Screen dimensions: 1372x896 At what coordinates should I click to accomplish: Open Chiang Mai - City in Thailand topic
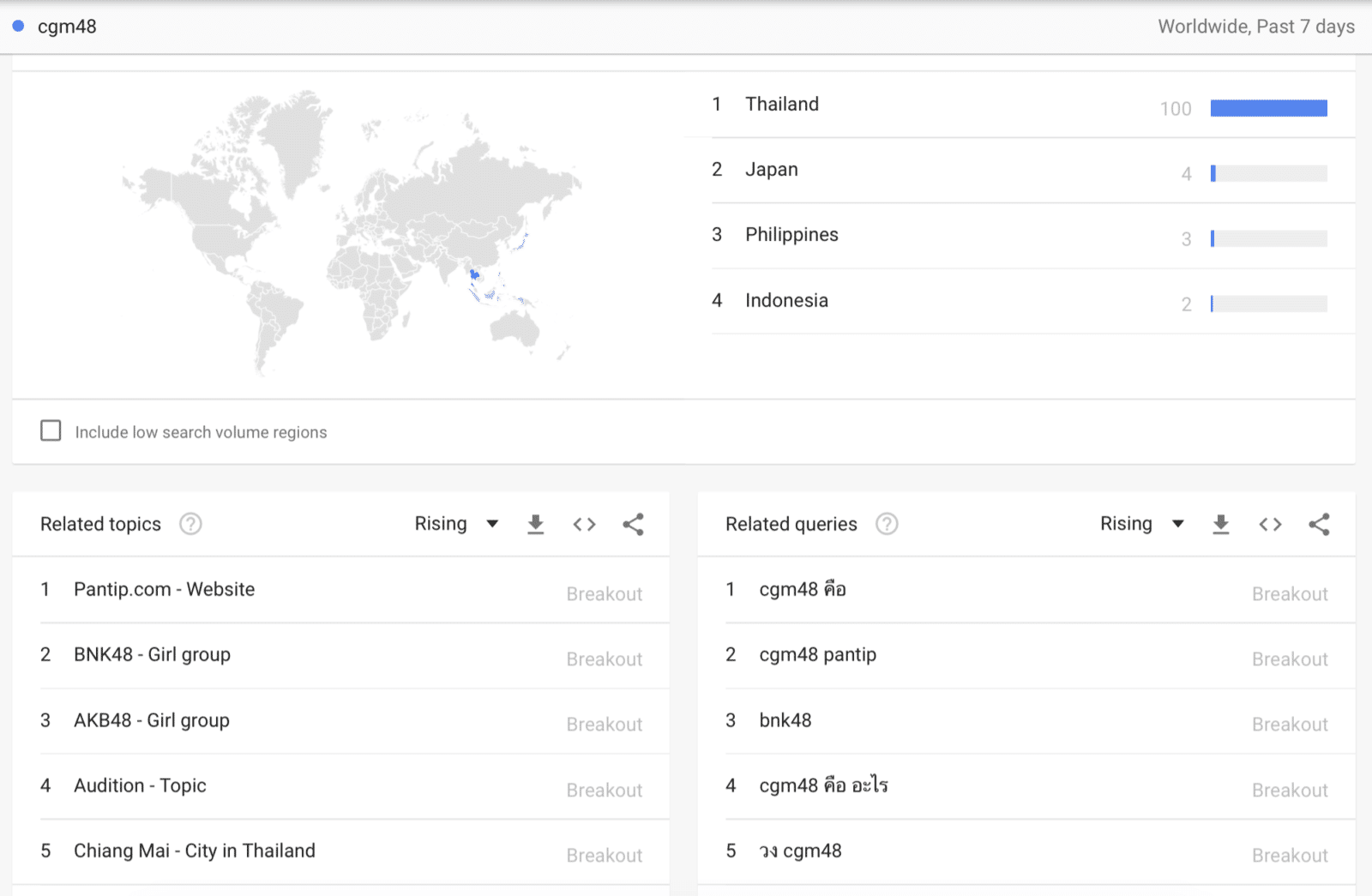click(194, 851)
